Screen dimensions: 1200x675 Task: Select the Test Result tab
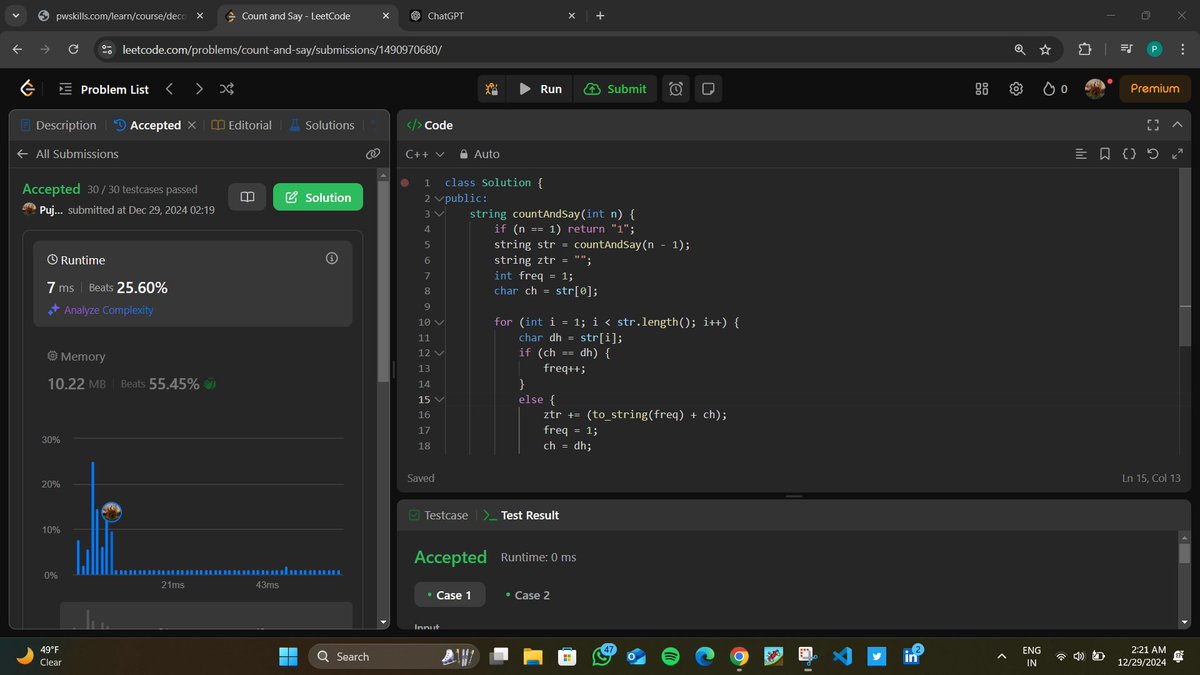coord(521,515)
